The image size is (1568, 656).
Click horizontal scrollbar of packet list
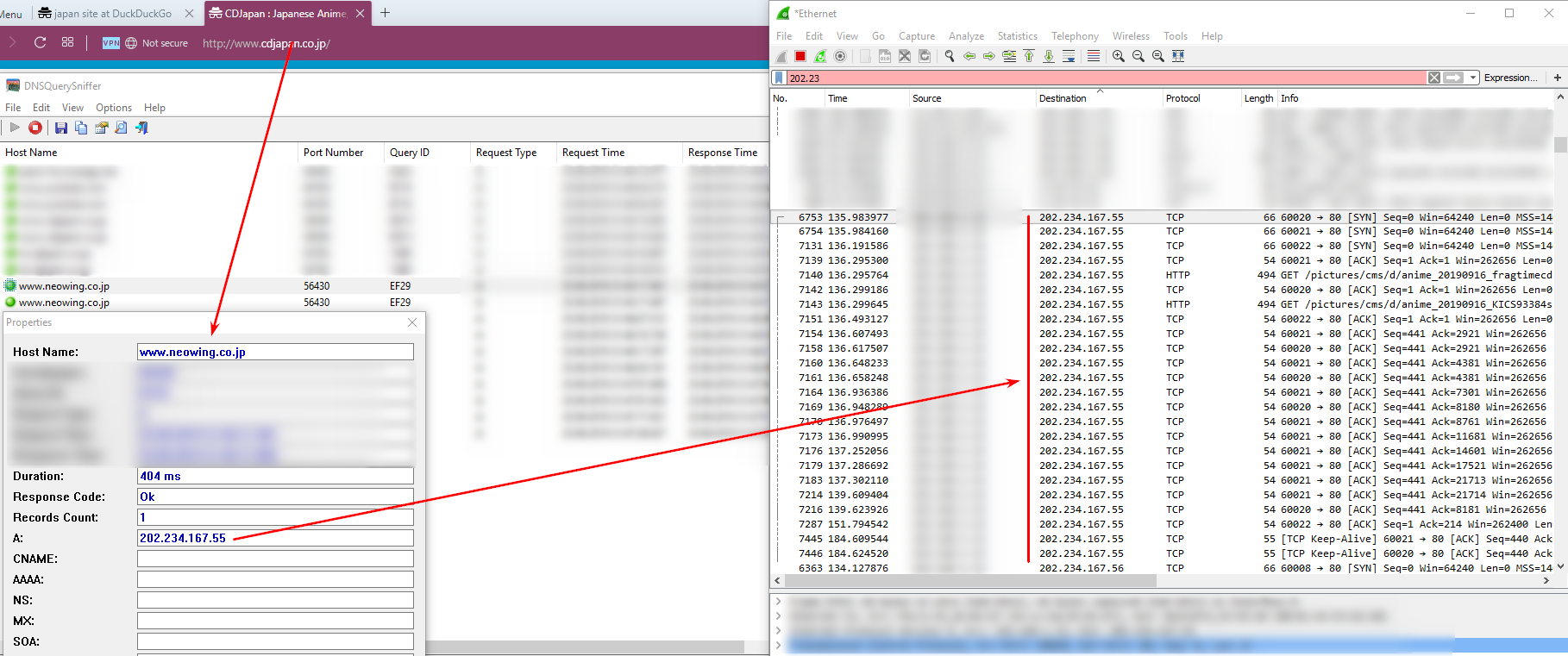[970, 581]
